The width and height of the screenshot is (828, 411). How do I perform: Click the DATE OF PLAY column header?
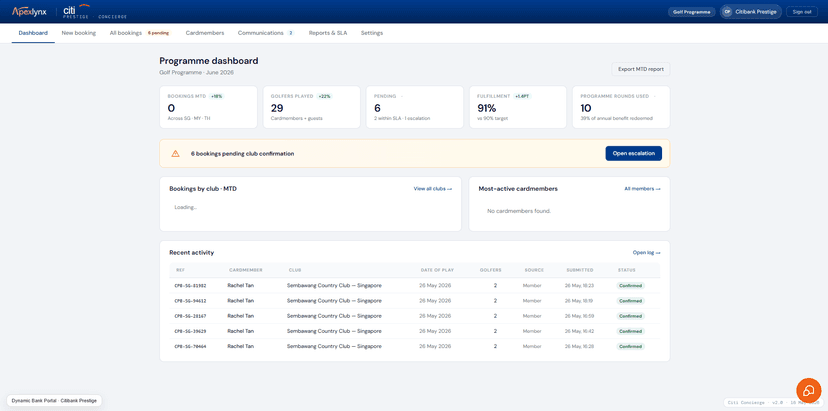click(x=437, y=270)
